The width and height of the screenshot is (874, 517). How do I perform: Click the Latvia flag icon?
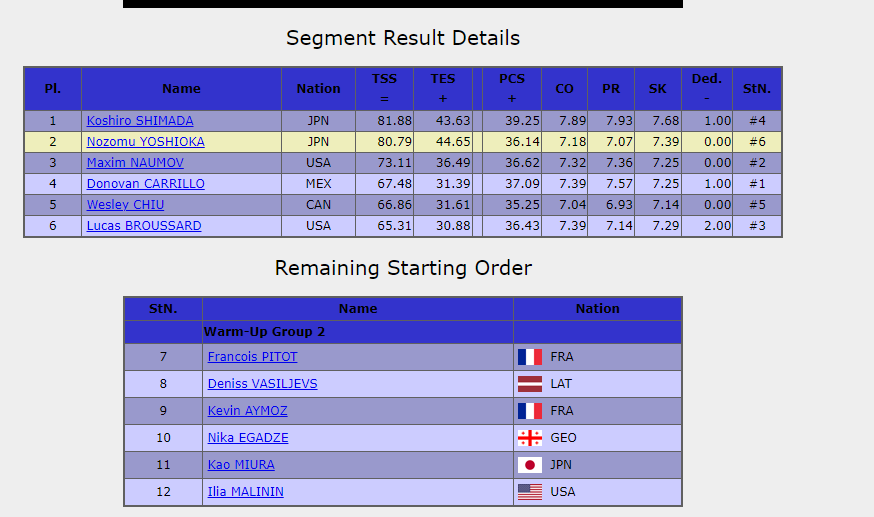coord(529,384)
